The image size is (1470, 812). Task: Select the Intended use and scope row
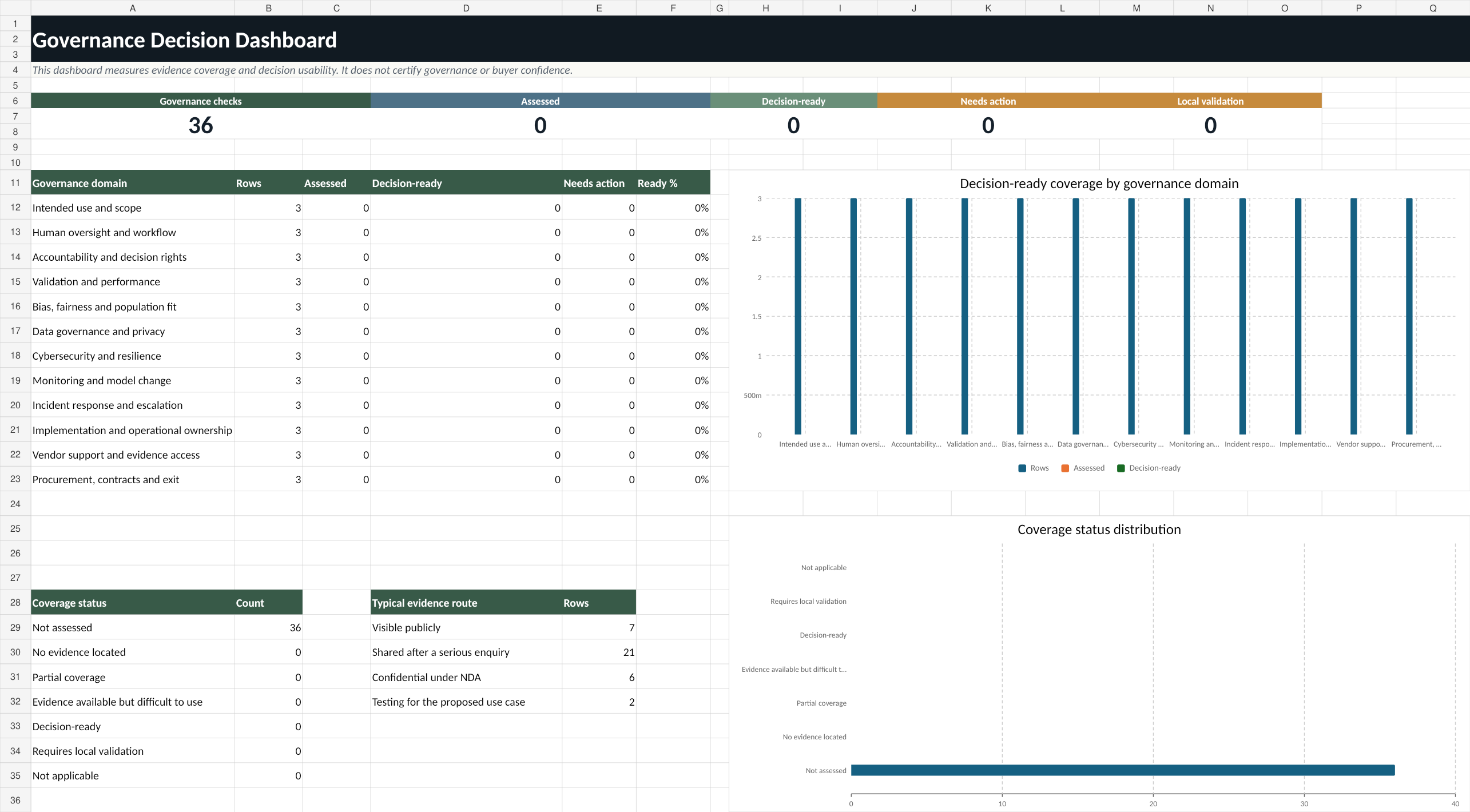click(x=371, y=208)
